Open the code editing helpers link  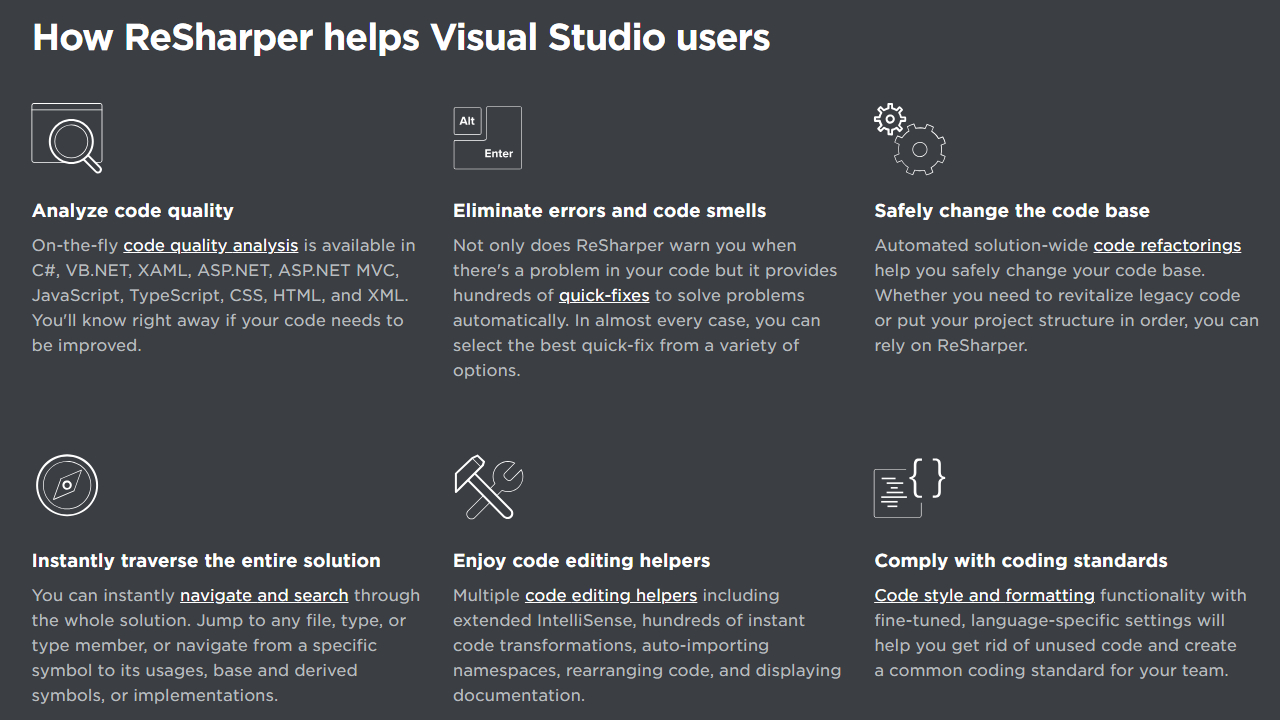click(611, 595)
